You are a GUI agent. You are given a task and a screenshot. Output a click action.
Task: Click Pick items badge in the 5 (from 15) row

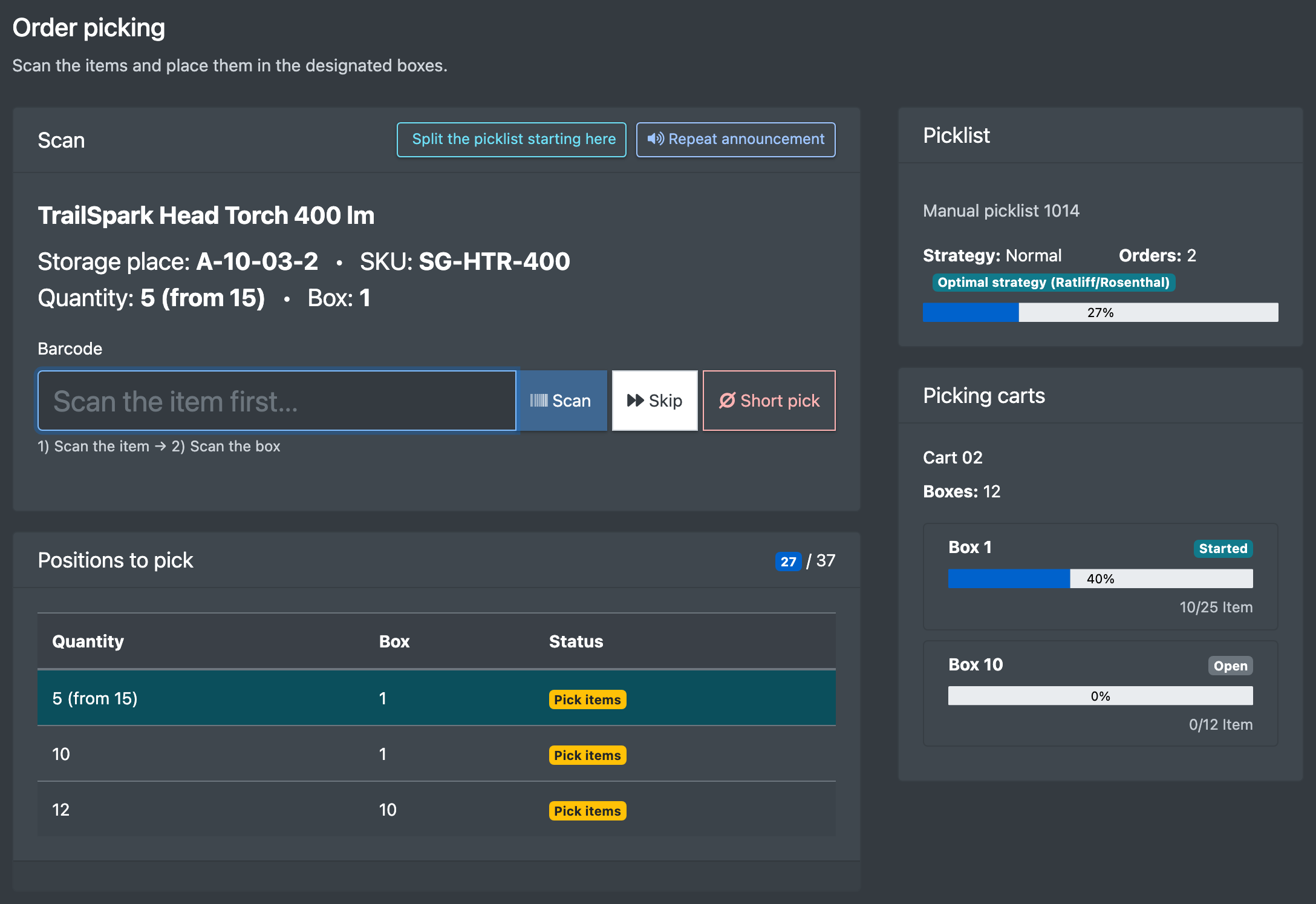click(587, 699)
